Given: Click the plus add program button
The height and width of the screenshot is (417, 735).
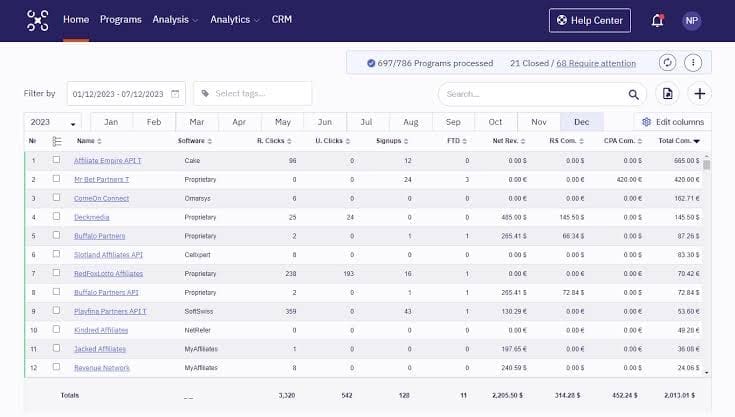Looking at the screenshot, I should point(700,94).
